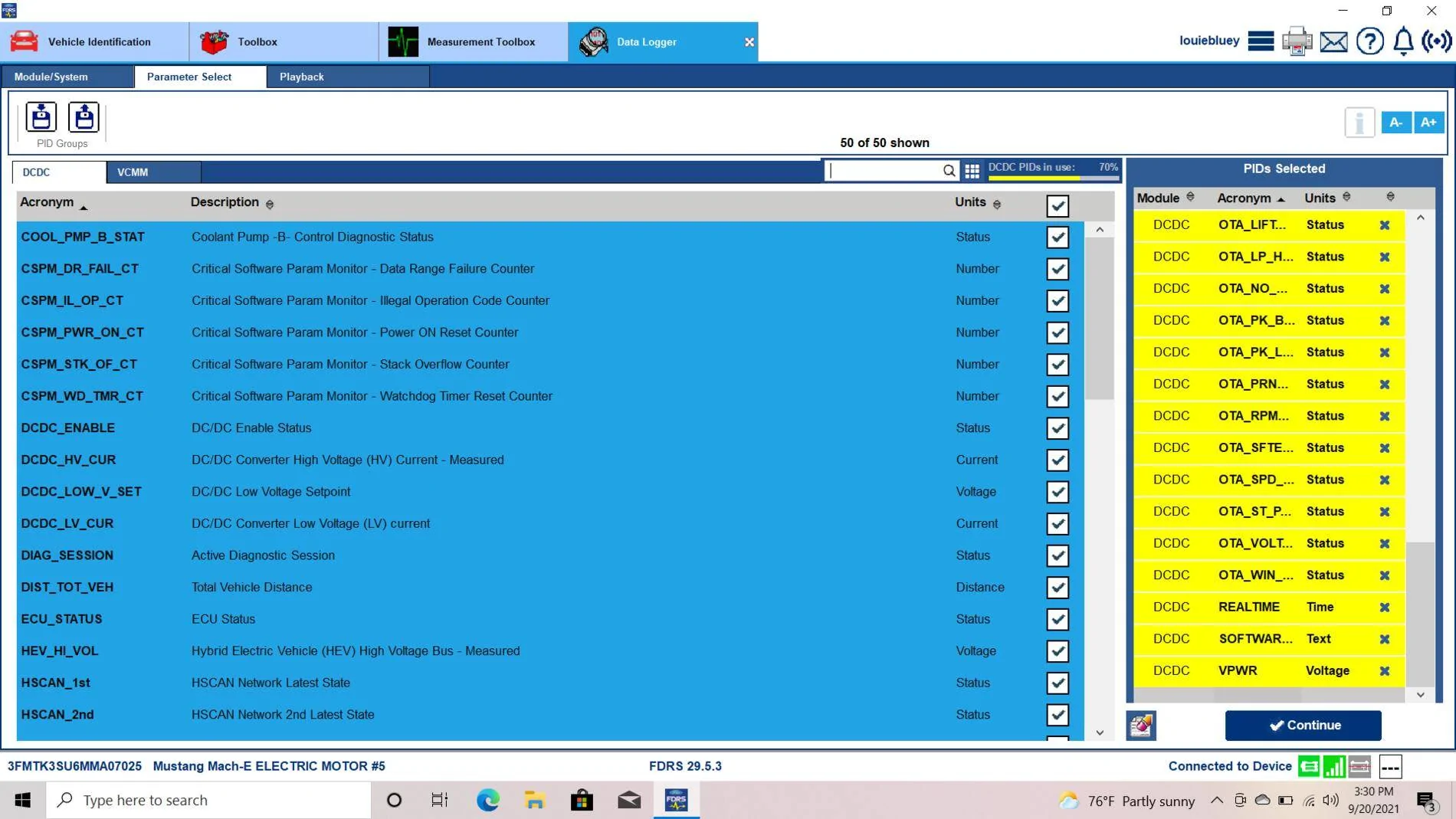Close the Data Logger tab
Image resolution: width=1456 pixels, height=819 pixels.
[749, 42]
